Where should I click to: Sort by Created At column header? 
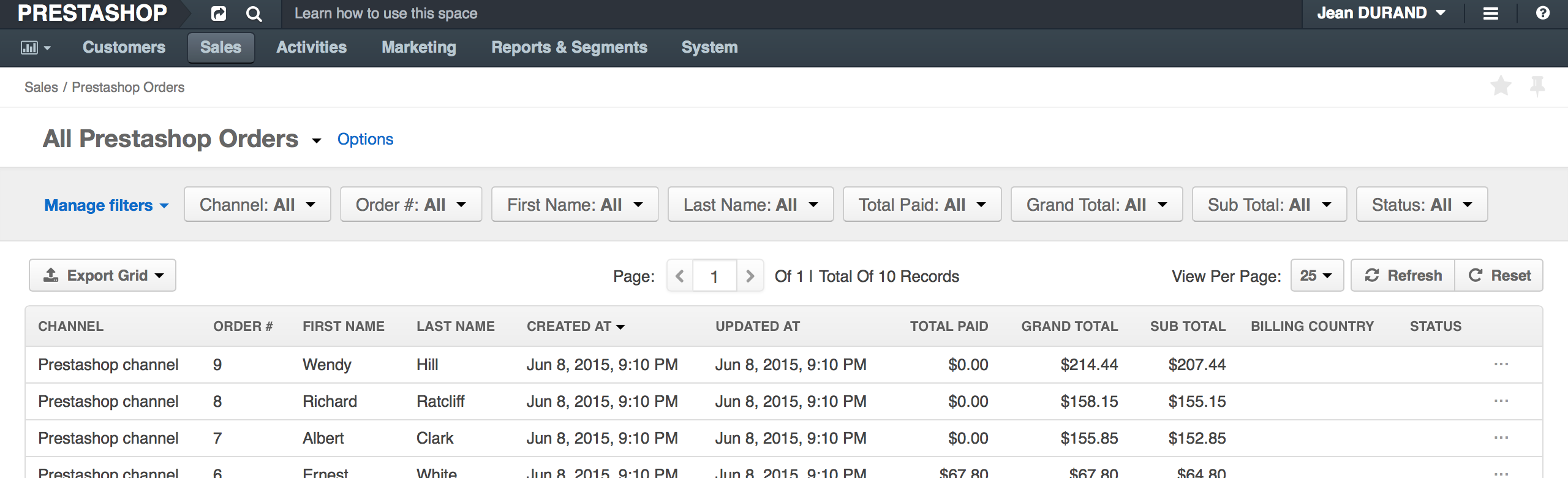coord(576,326)
